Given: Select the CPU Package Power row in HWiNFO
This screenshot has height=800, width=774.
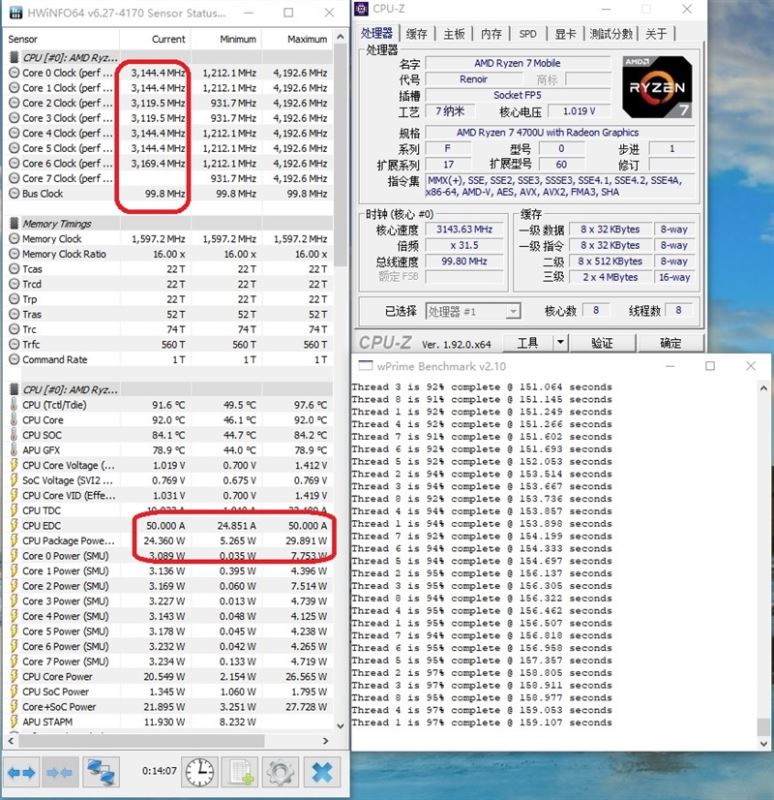Looking at the screenshot, I should click(168, 541).
